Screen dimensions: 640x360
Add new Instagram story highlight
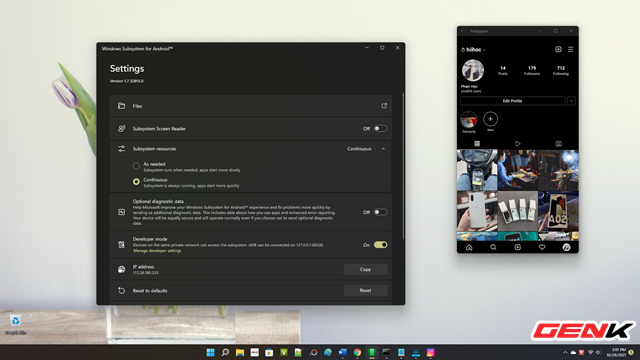(x=490, y=119)
